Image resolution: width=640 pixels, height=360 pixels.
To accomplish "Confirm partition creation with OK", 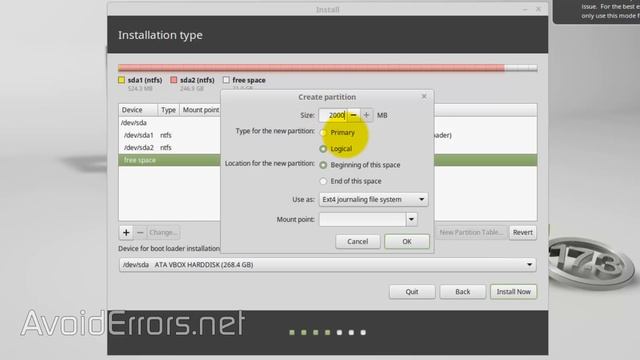I will point(407,242).
